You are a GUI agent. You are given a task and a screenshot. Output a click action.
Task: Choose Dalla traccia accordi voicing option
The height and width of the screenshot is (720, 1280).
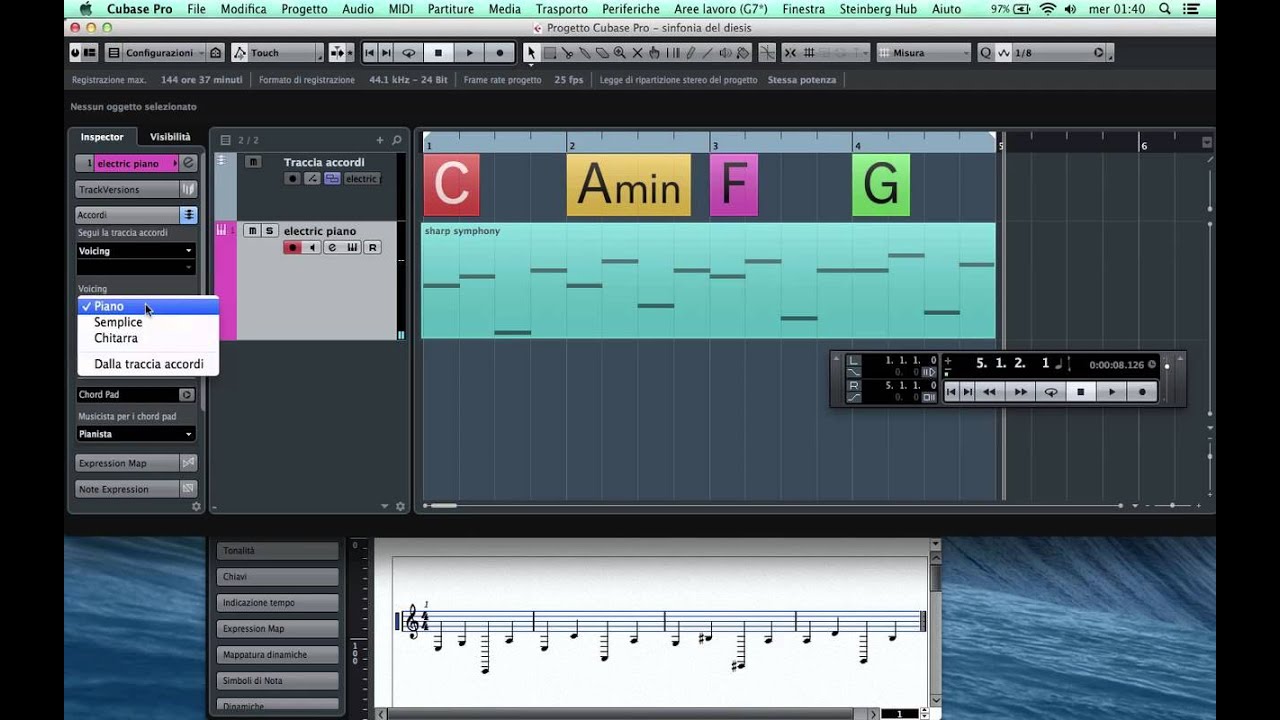148,364
